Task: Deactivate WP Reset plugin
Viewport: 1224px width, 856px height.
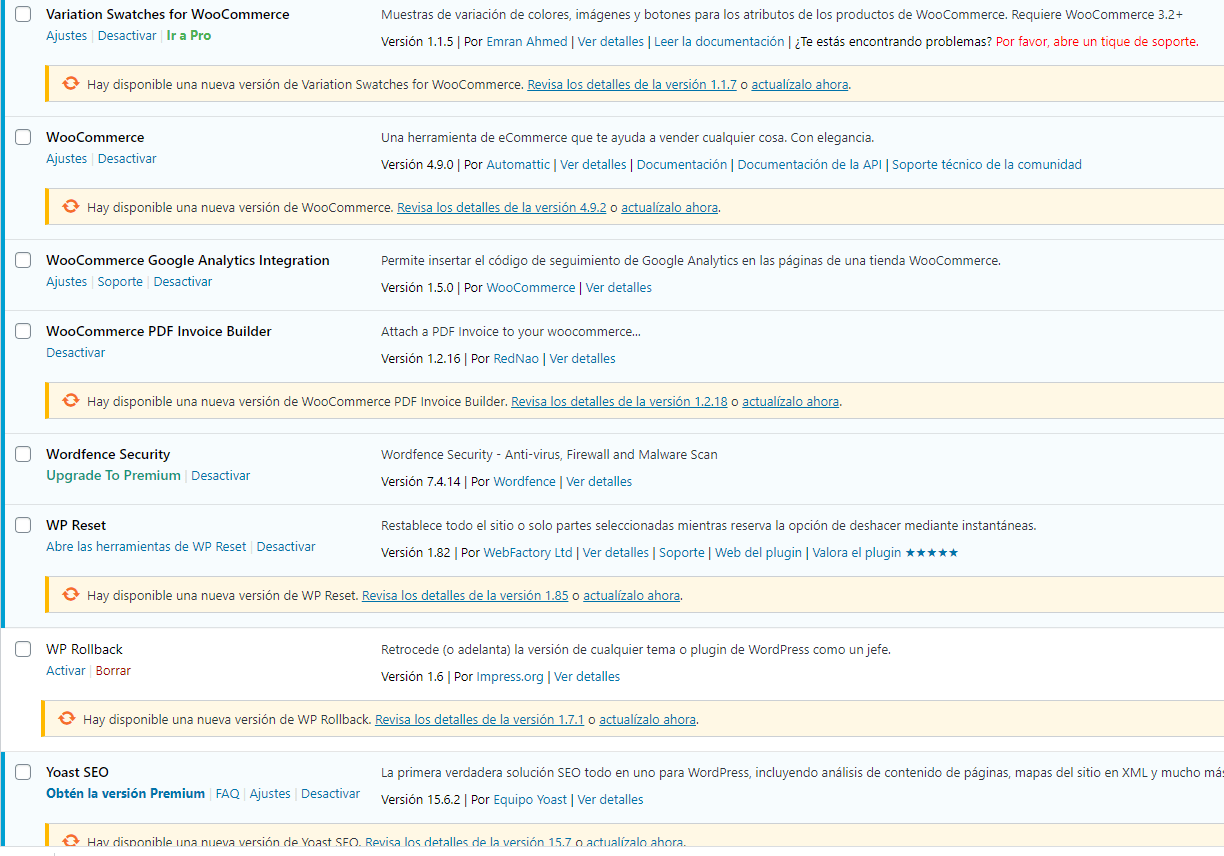Action: click(286, 547)
